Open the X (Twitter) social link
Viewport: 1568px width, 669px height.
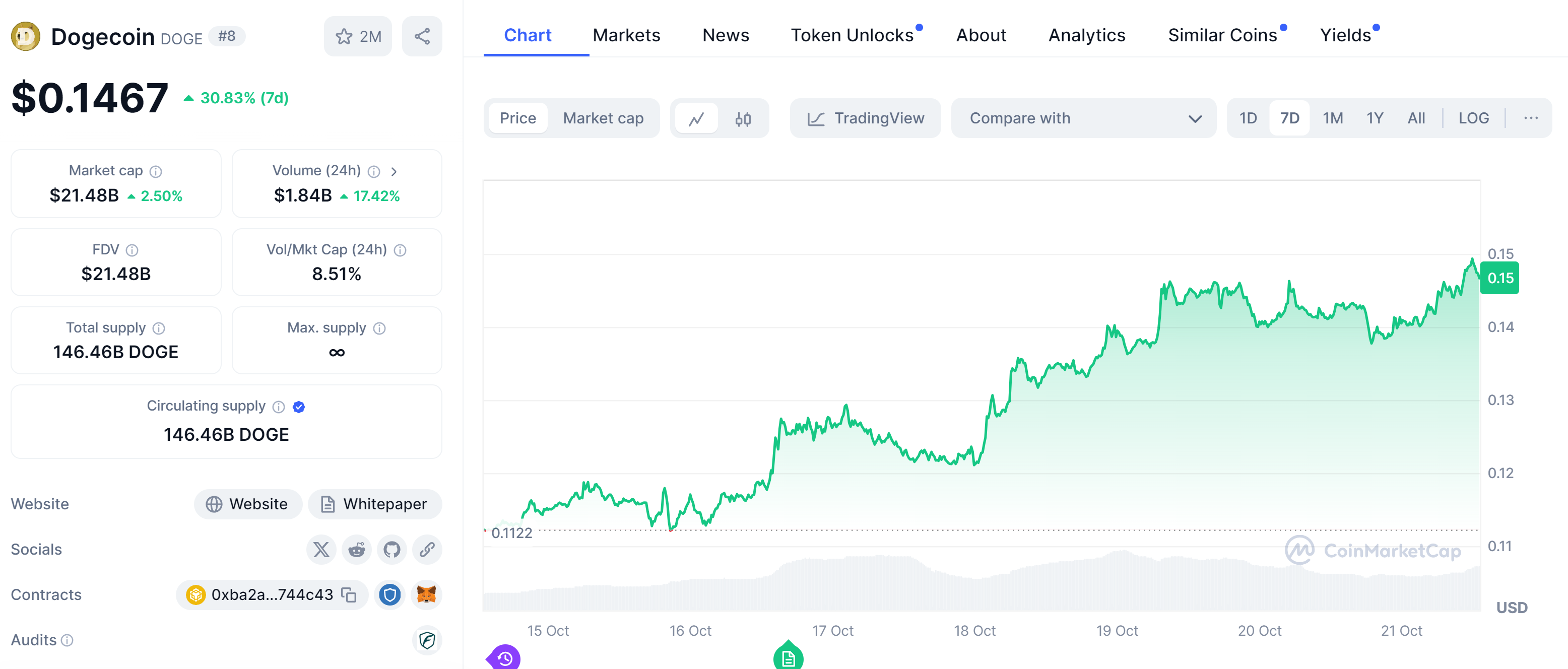(x=321, y=550)
